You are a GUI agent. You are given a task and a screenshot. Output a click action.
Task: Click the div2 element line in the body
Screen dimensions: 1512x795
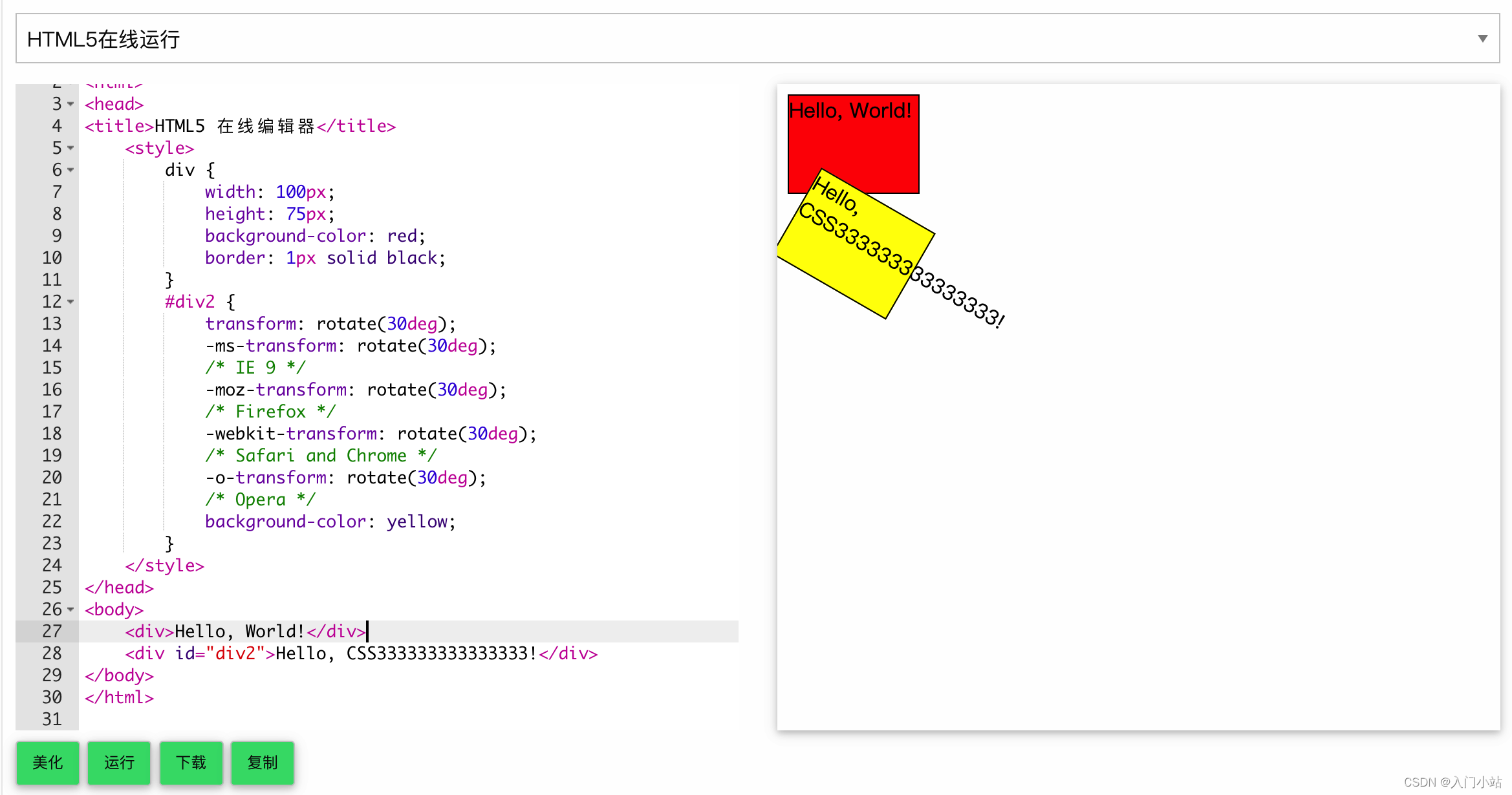(361, 653)
